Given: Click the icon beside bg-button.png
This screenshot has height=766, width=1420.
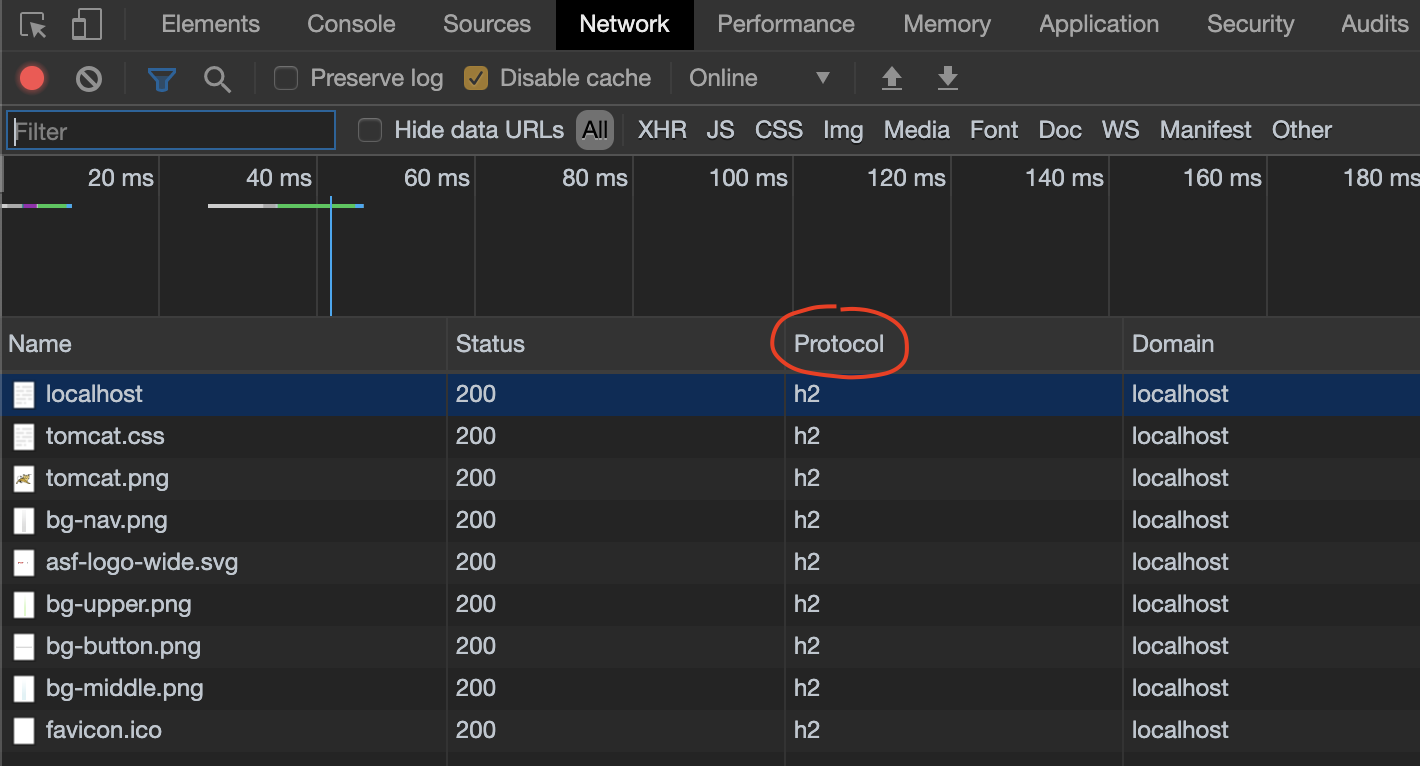Looking at the screenshot, I should (24, 646).
